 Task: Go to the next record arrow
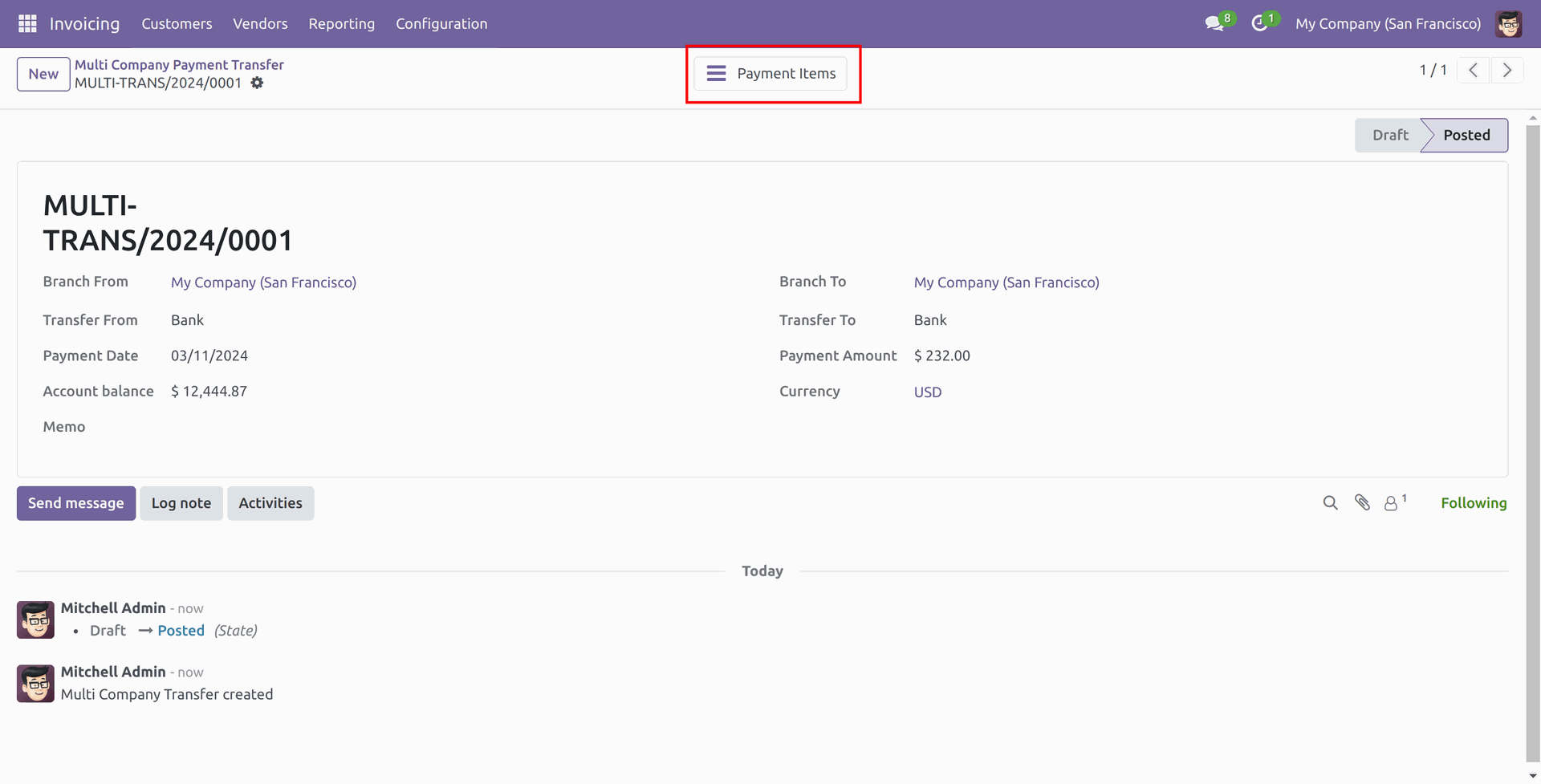pyautogui.click(x=1506, y=71)
